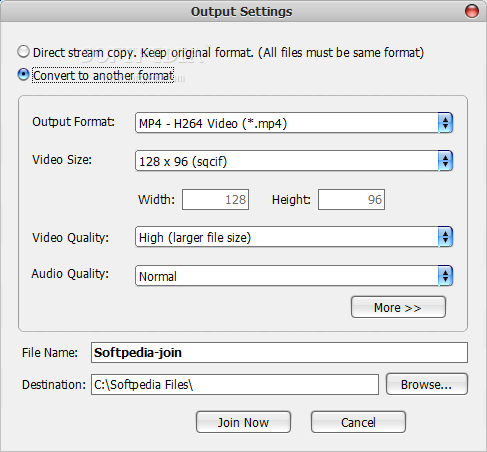Click the Destination path field

pyautogui.click(x=235, y=385)
